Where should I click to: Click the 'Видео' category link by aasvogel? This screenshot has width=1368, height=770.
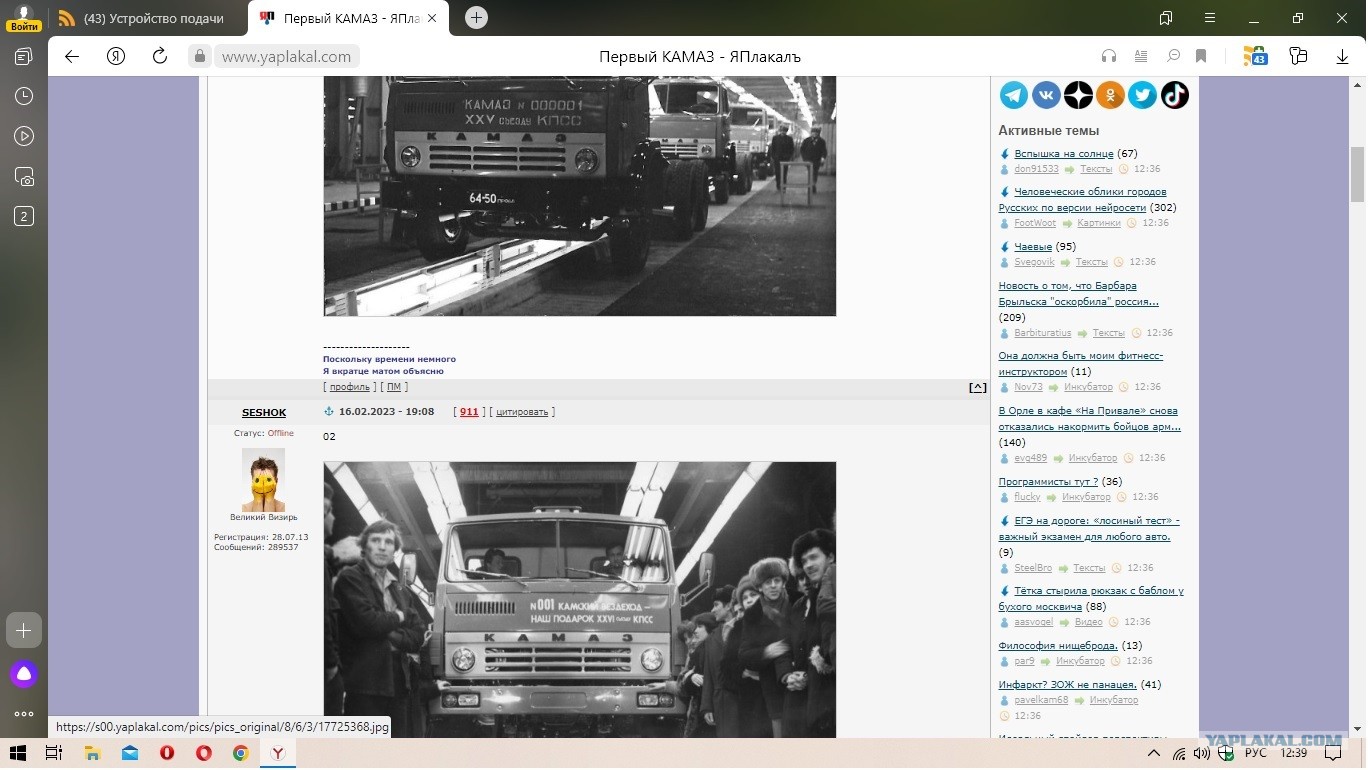1089,622
